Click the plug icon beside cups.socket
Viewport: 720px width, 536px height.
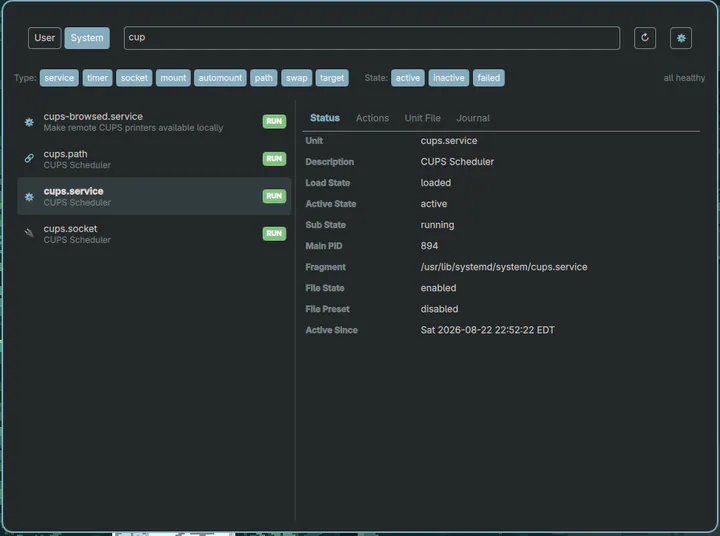(29, 233)
